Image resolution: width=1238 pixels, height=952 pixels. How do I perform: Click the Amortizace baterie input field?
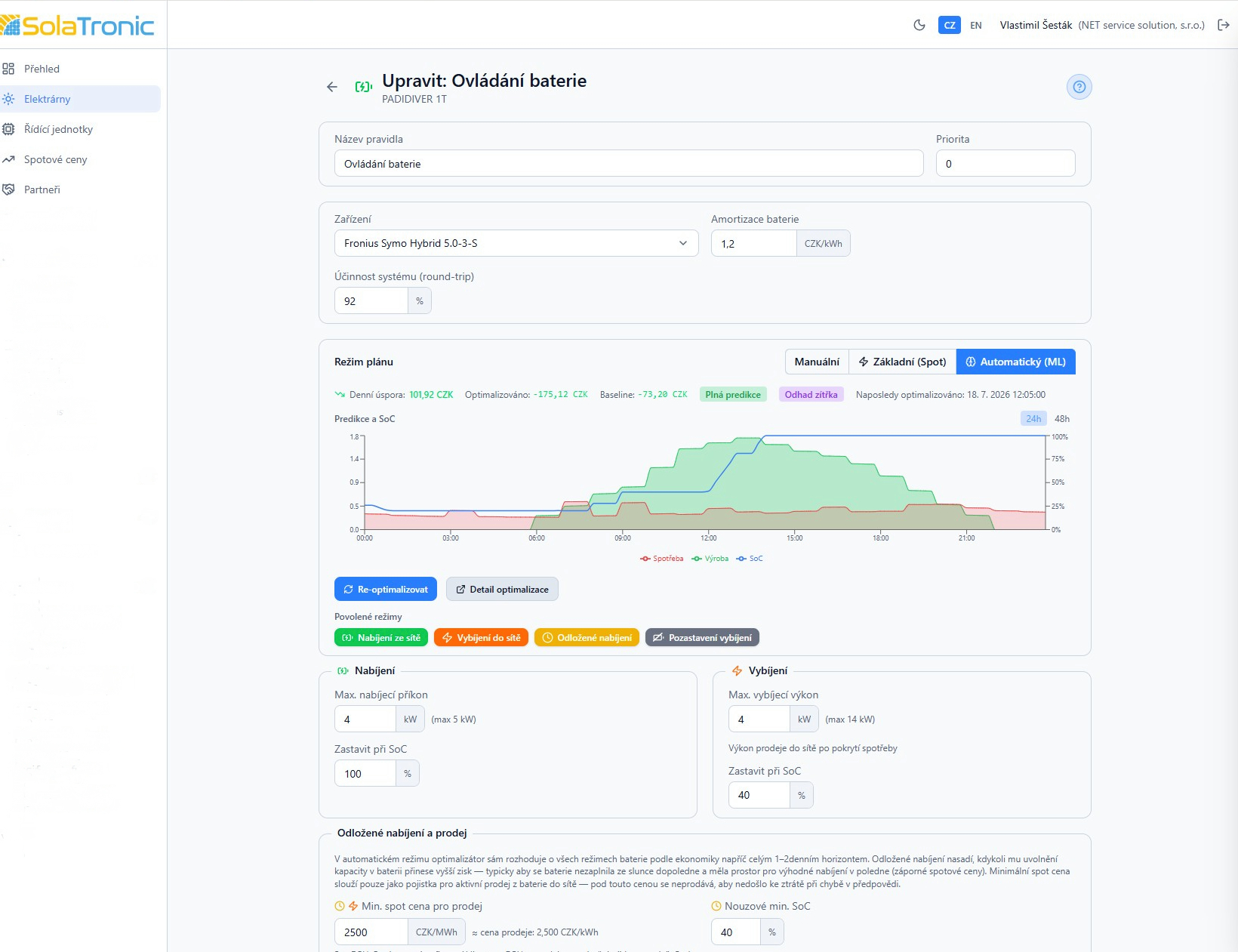point(753,243)
